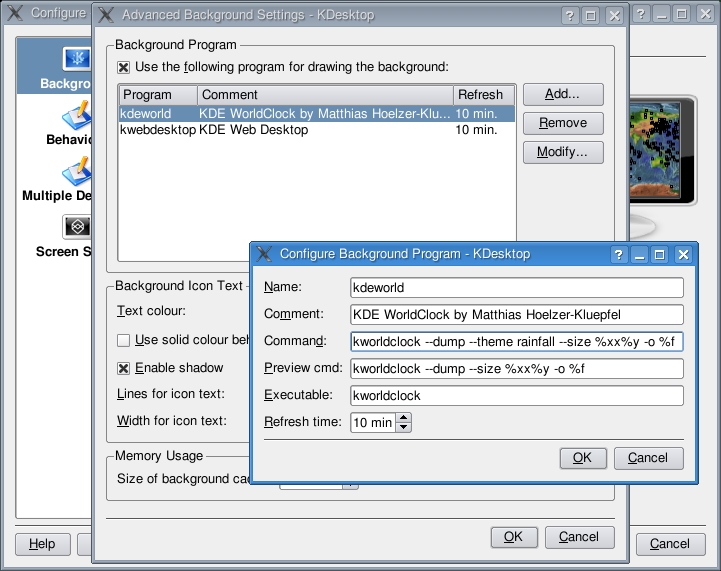The width and height of the screenshot is (721, 571).
Task: Click the 'Memory Usage' group title
Action: click(159, 456)
